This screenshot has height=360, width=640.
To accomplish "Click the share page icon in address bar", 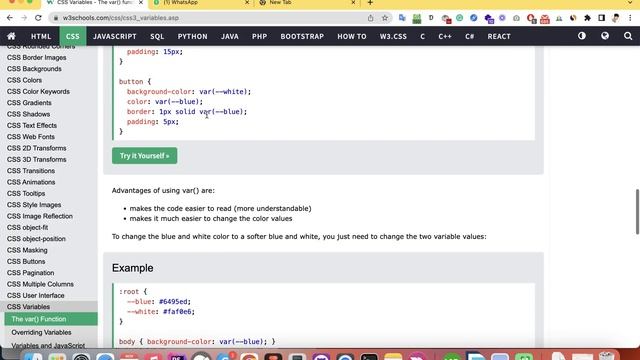I will pos(370,18).
